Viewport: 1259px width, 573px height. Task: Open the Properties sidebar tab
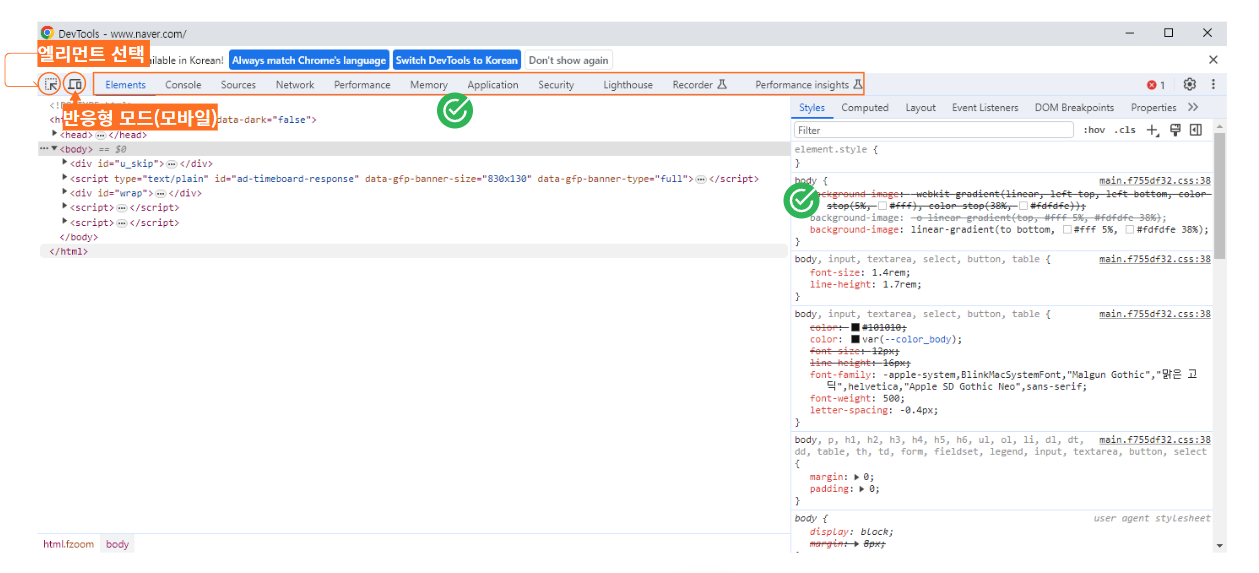tap(1153, 107)
